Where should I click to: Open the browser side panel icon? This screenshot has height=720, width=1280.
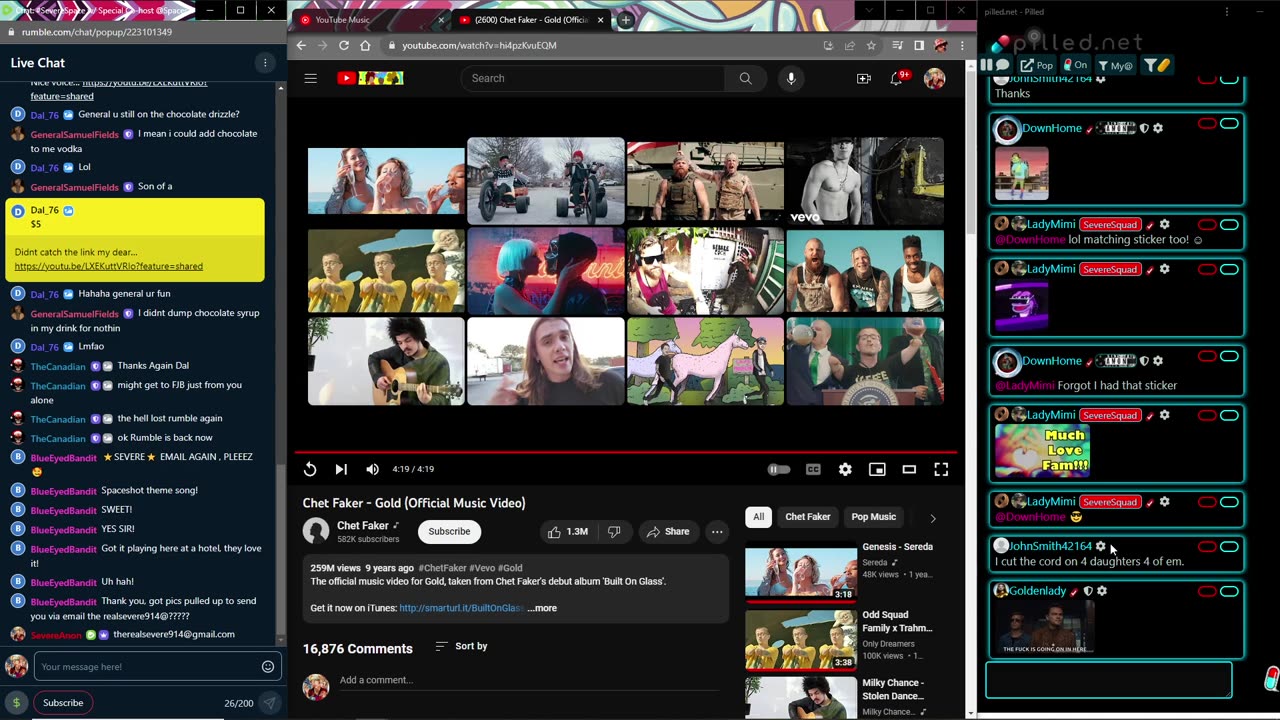point(918,45)
